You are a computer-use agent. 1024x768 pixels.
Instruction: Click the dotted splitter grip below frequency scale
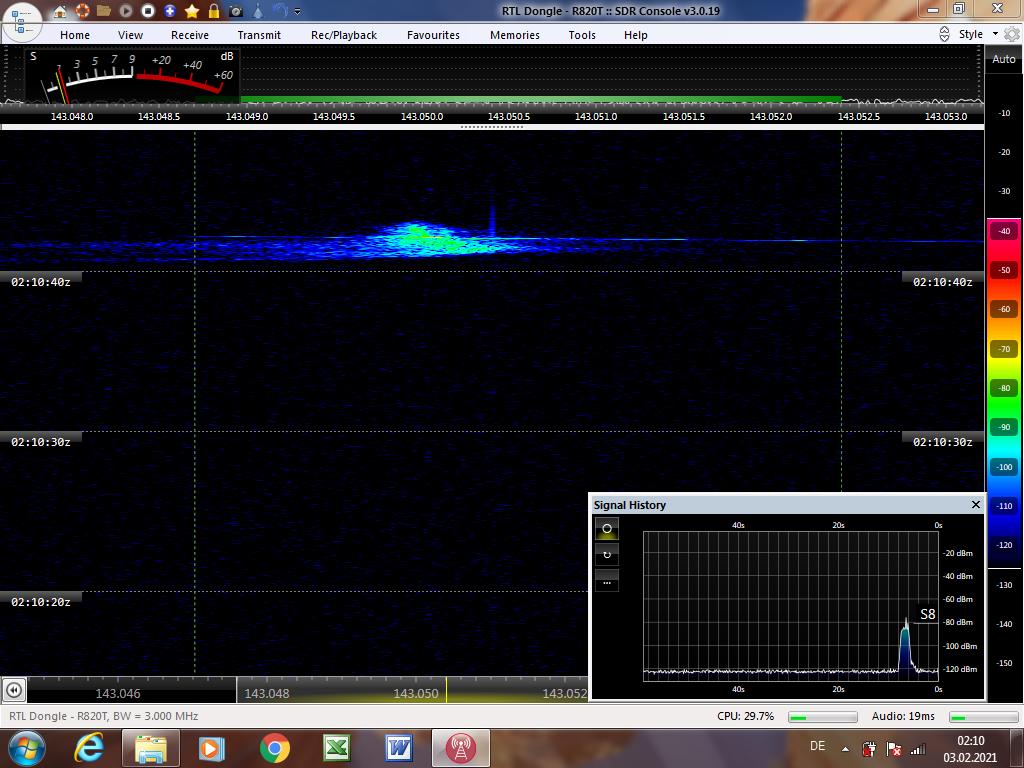click(x=492, y=127)
